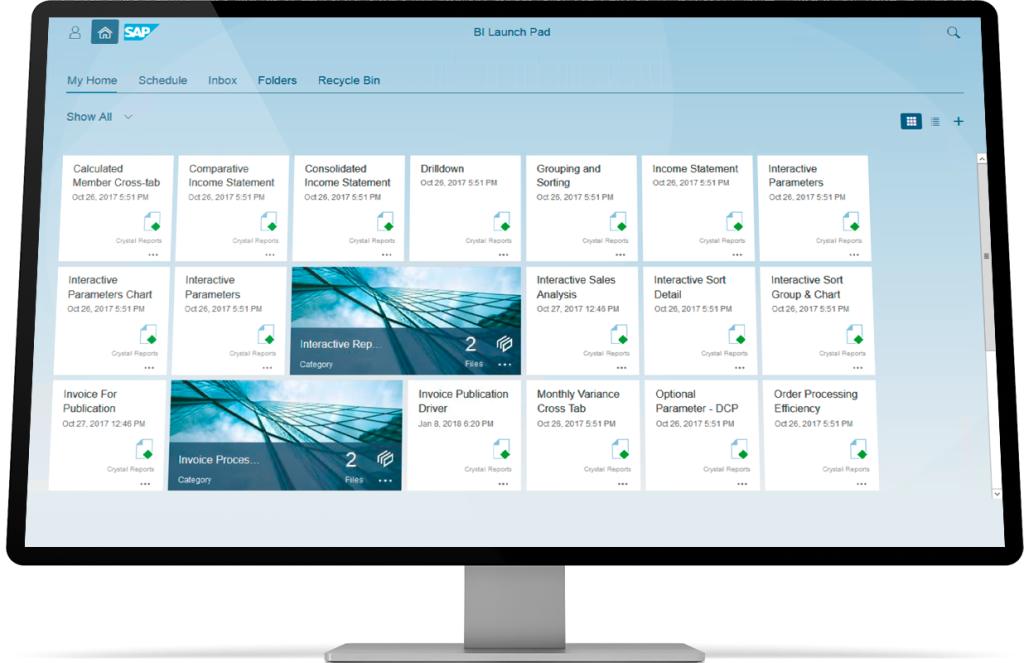Open more options on Invoice Proces category tile
Image resolution: width=1024 pixels, height=663 pixels.
[385, 480]
